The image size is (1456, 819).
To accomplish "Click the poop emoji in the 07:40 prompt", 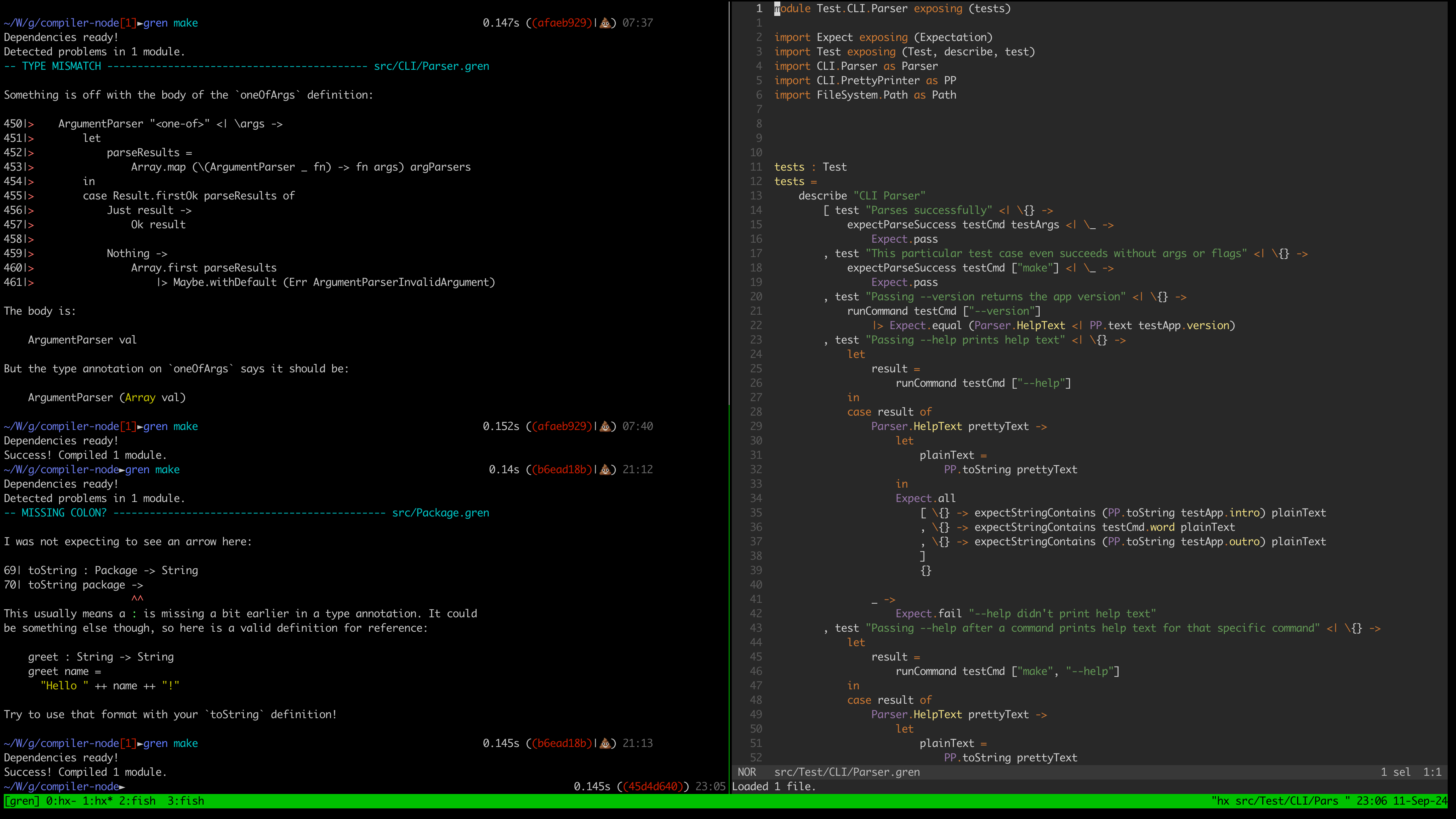I will click(x=605, y=426).
